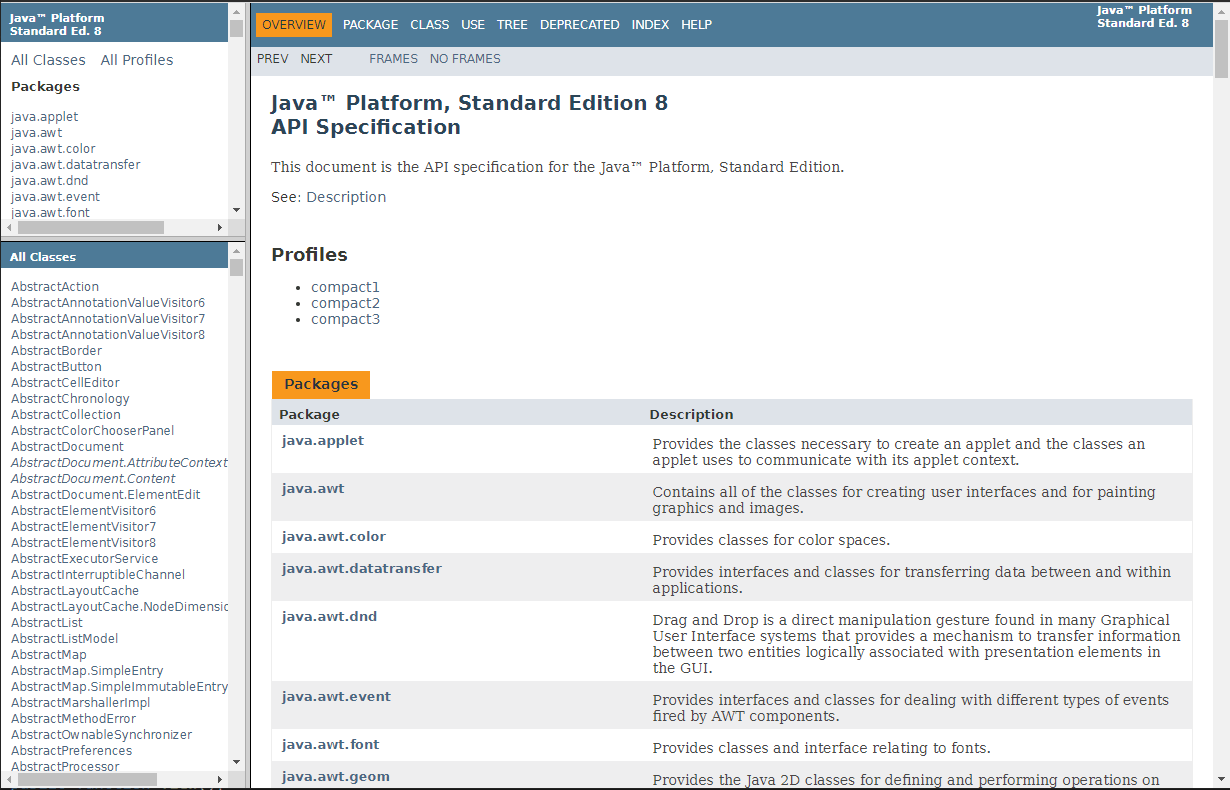This screenshot has width=1230, height=790.
Task: Open the All Classes link in packages frame
Action: [x=48, y=60]
